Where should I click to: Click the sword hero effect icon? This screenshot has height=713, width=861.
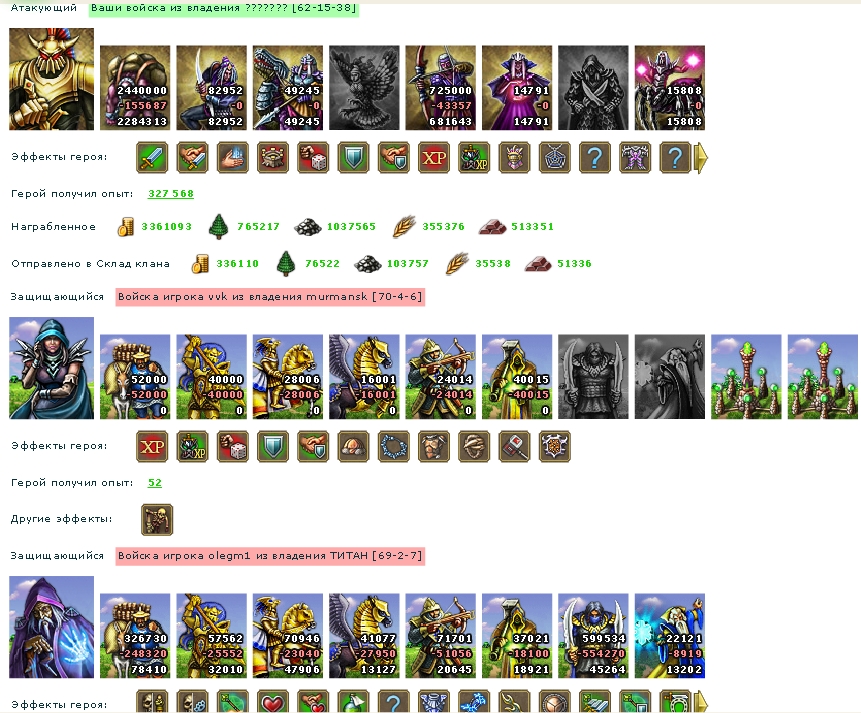(152, 158)
